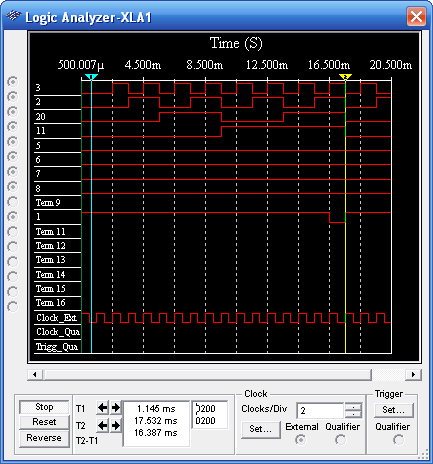Screen dimensions: 433x464
Task: Increase Clocks/Div with up stepper
Action: point(353,407)
